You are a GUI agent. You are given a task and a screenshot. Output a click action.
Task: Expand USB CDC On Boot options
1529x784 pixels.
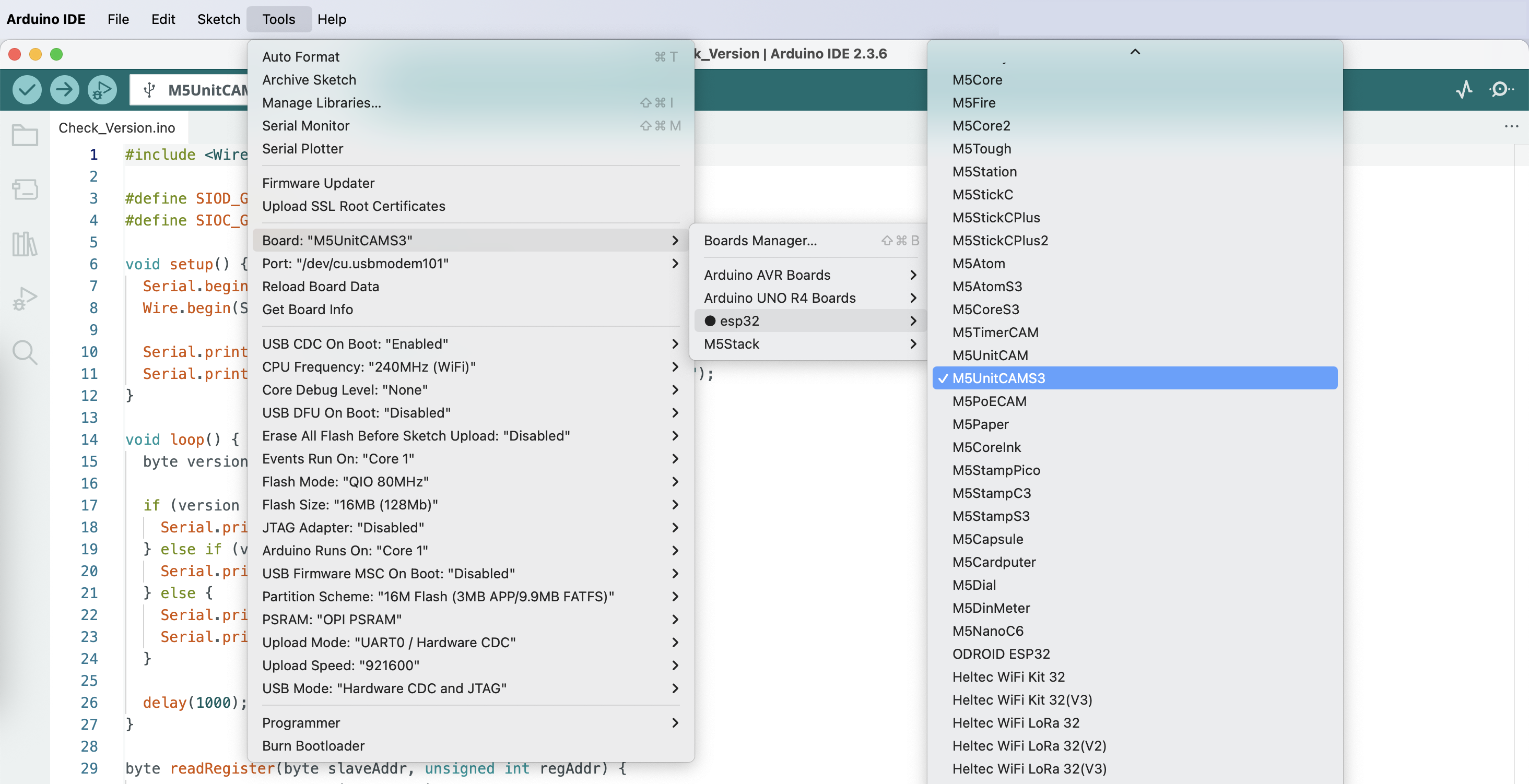[x=471, y=343]
